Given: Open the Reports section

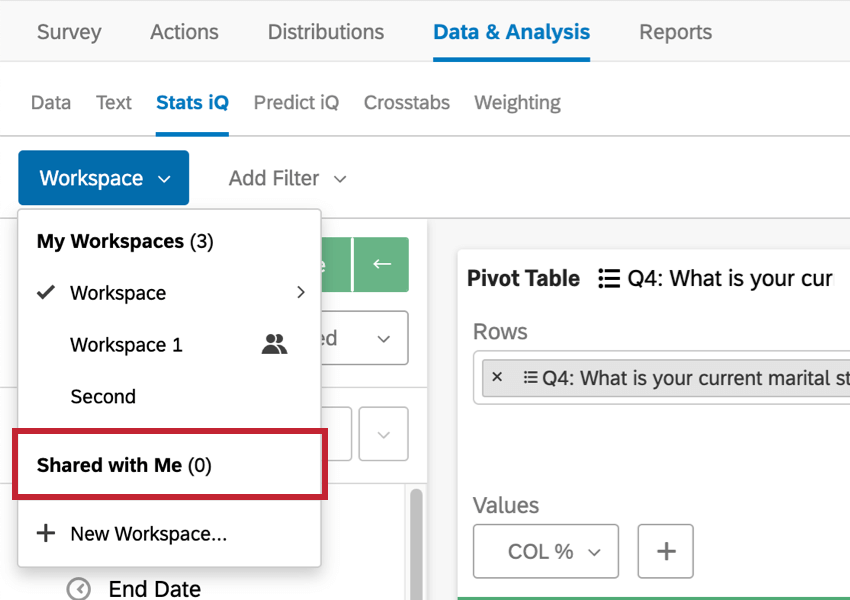Looking at the screenshot, I should (675, 31).
